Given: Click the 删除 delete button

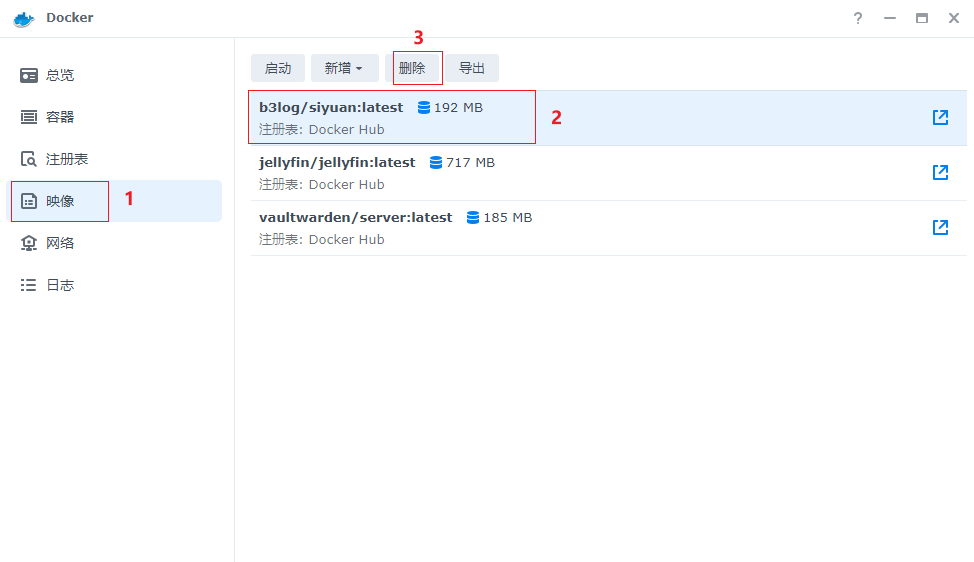Looking at the screenshot, I should coord(412,68).
